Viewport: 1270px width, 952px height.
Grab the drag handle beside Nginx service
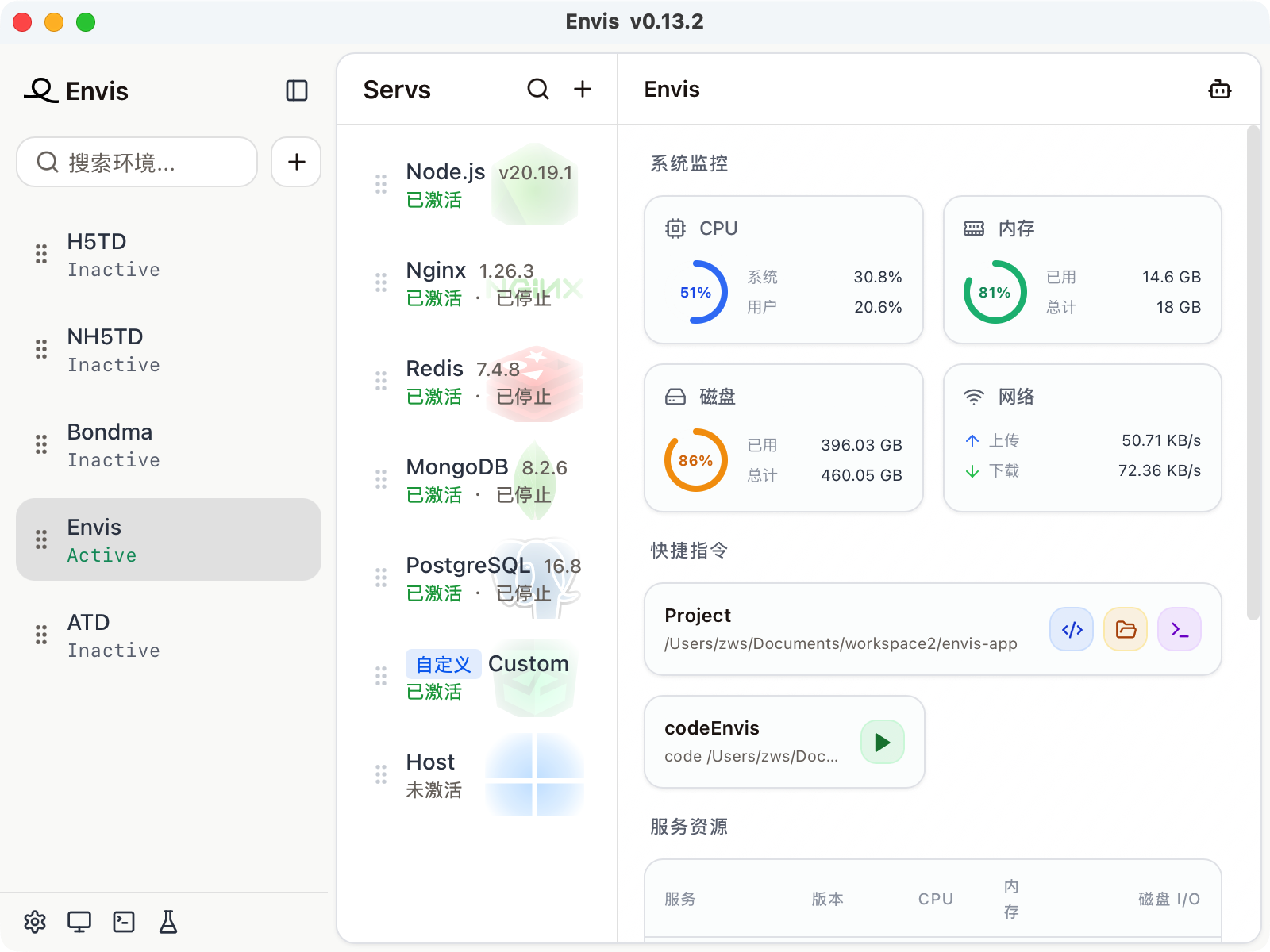coord(381,282)
